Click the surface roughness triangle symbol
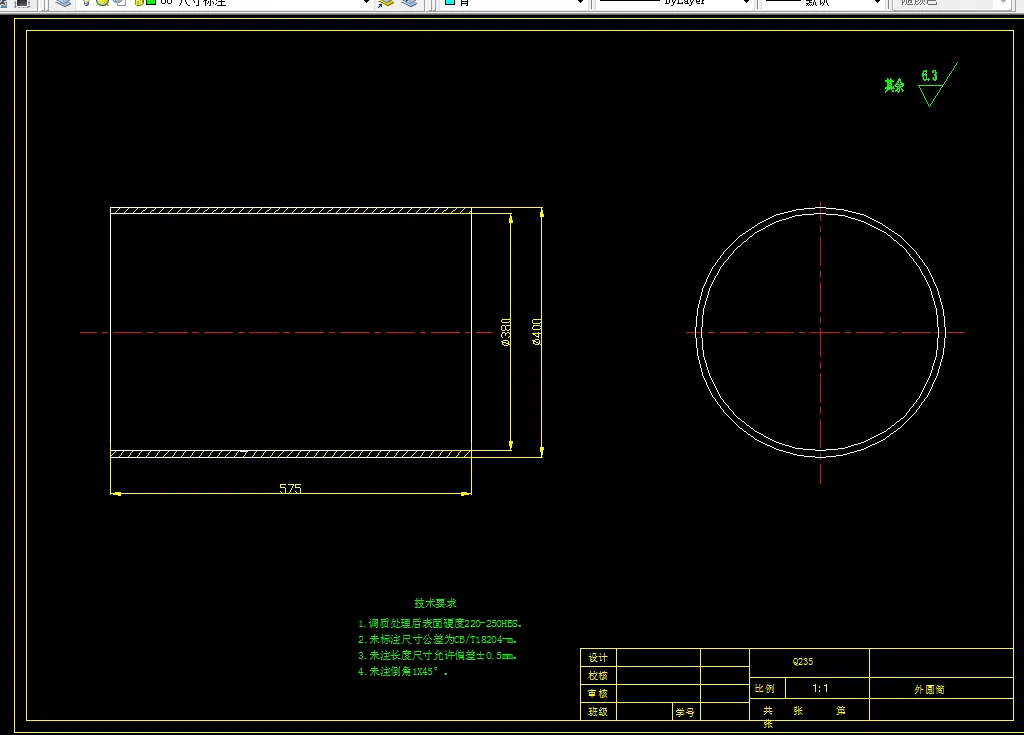This screenshot has width=1024, height=735. [x=930, y=95]
